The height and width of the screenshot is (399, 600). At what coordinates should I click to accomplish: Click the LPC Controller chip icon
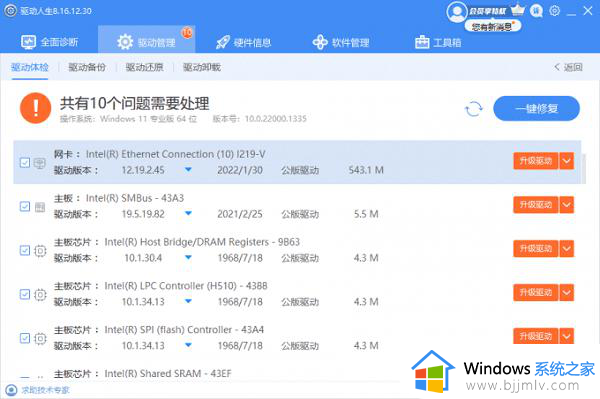pyautogui.click(x=40, y=295)
